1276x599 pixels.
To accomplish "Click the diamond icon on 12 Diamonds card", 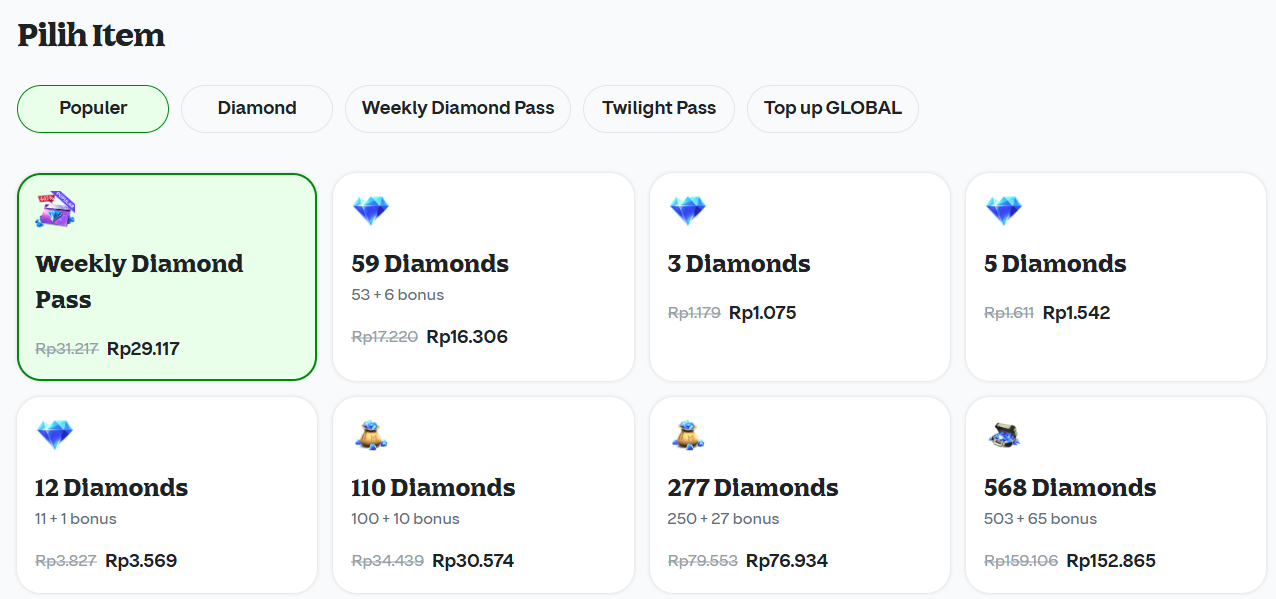I will 55,434.
